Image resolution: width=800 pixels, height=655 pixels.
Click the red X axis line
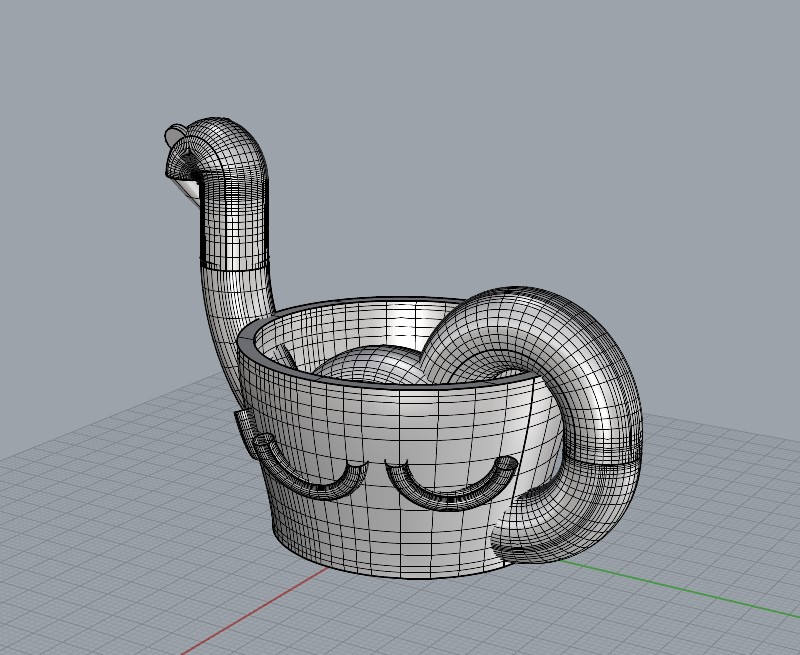pos(255,611)
